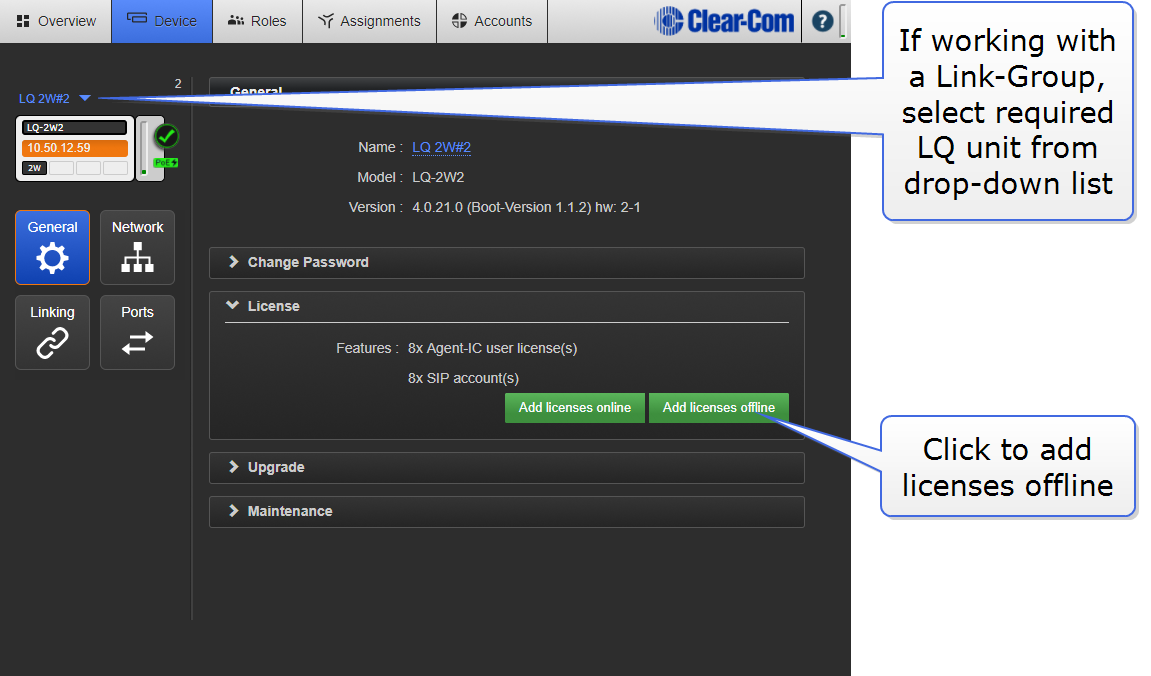Viewport: 1151px width, 676px height.
Task: Click the LQ 2W#2 name link
Action: point(441,147)
